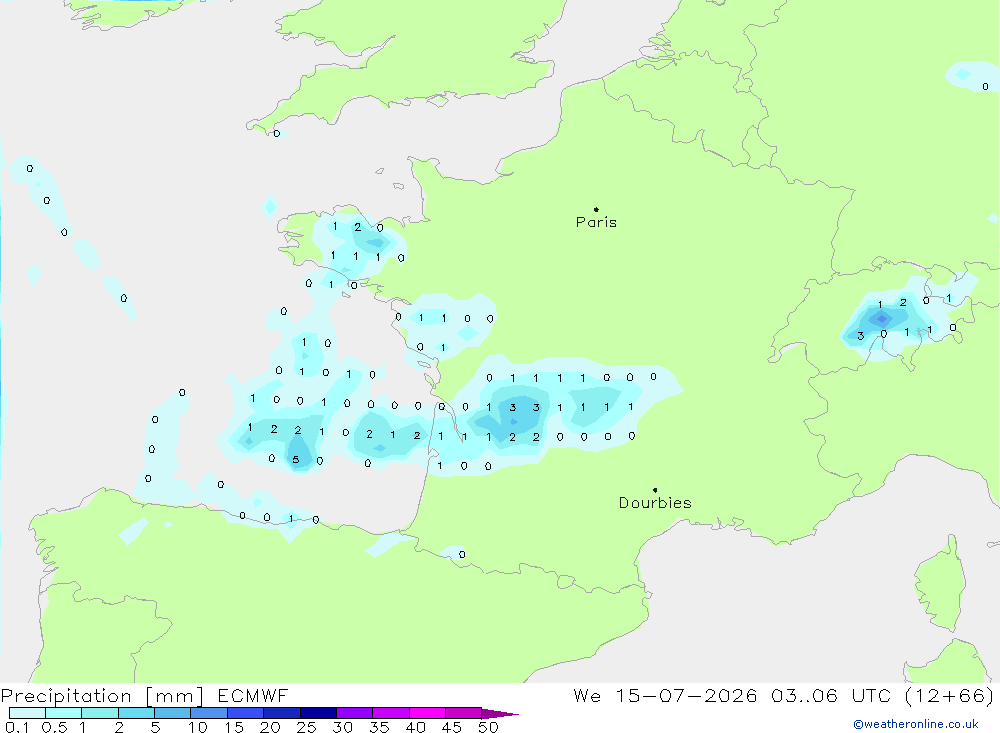Click the '35' legend scale value
This screenshot has height=733, width=1000.
(x=379, y=727)
